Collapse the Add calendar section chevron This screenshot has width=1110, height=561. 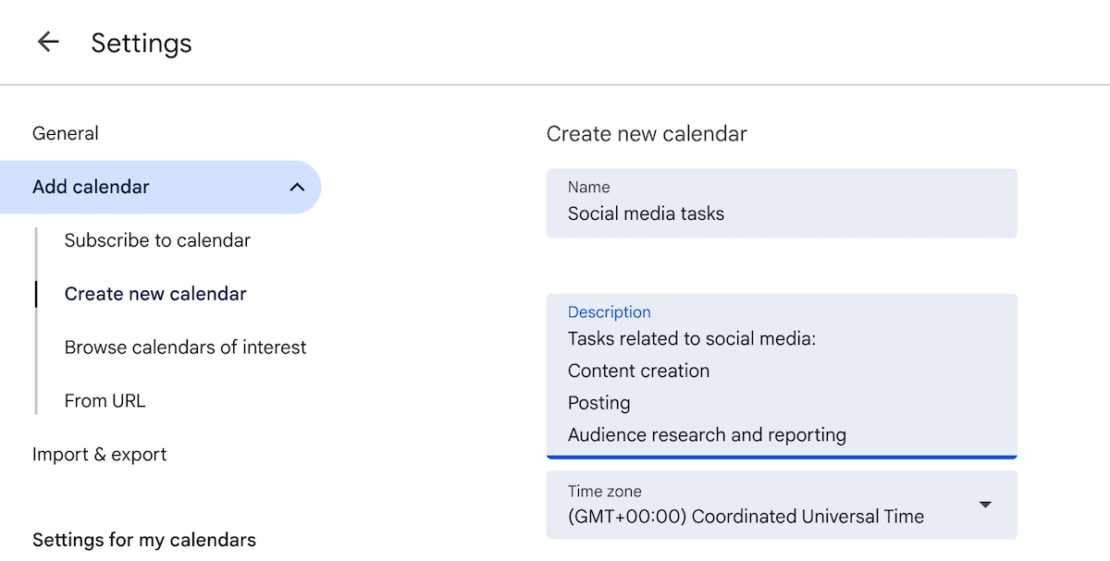click(x=297, y=187)
